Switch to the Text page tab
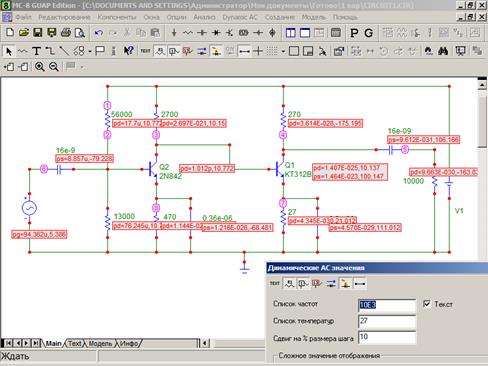The height and width of the screenshot is (366, 488). pos(75,343)
